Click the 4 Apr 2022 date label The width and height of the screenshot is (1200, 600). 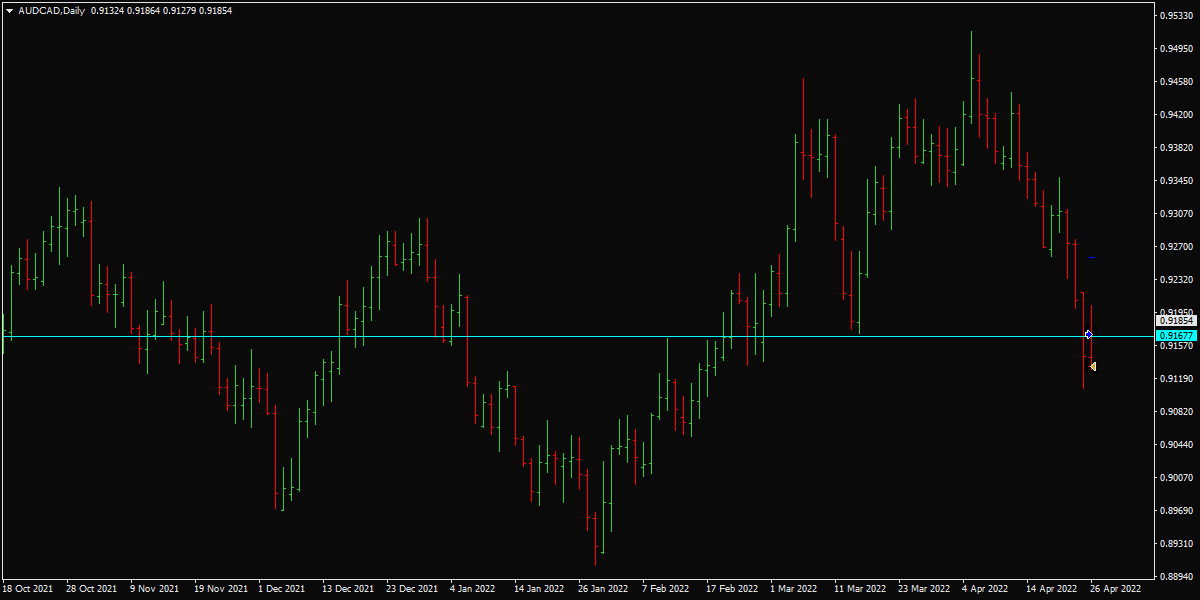pyautogui.click(x=986, y=589)
